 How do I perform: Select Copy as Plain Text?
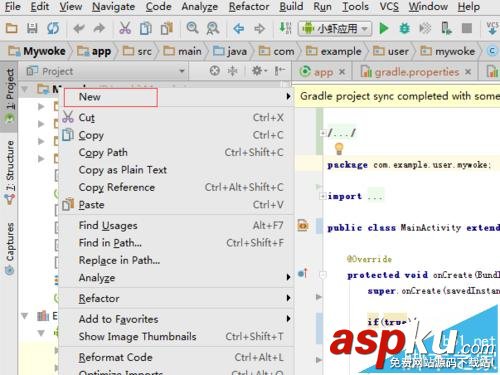pyautogui.click(x=177, y=170)
